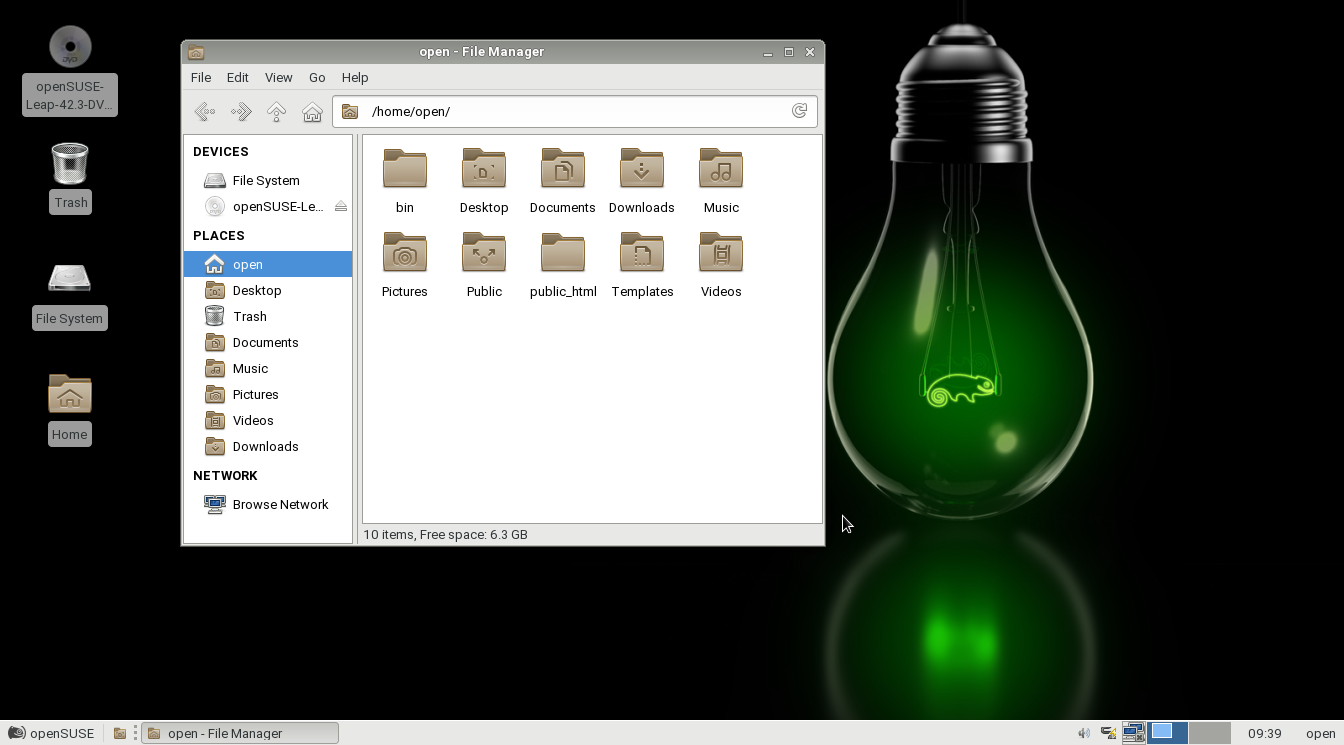Switch to the second workspace

pos(1209,733)
